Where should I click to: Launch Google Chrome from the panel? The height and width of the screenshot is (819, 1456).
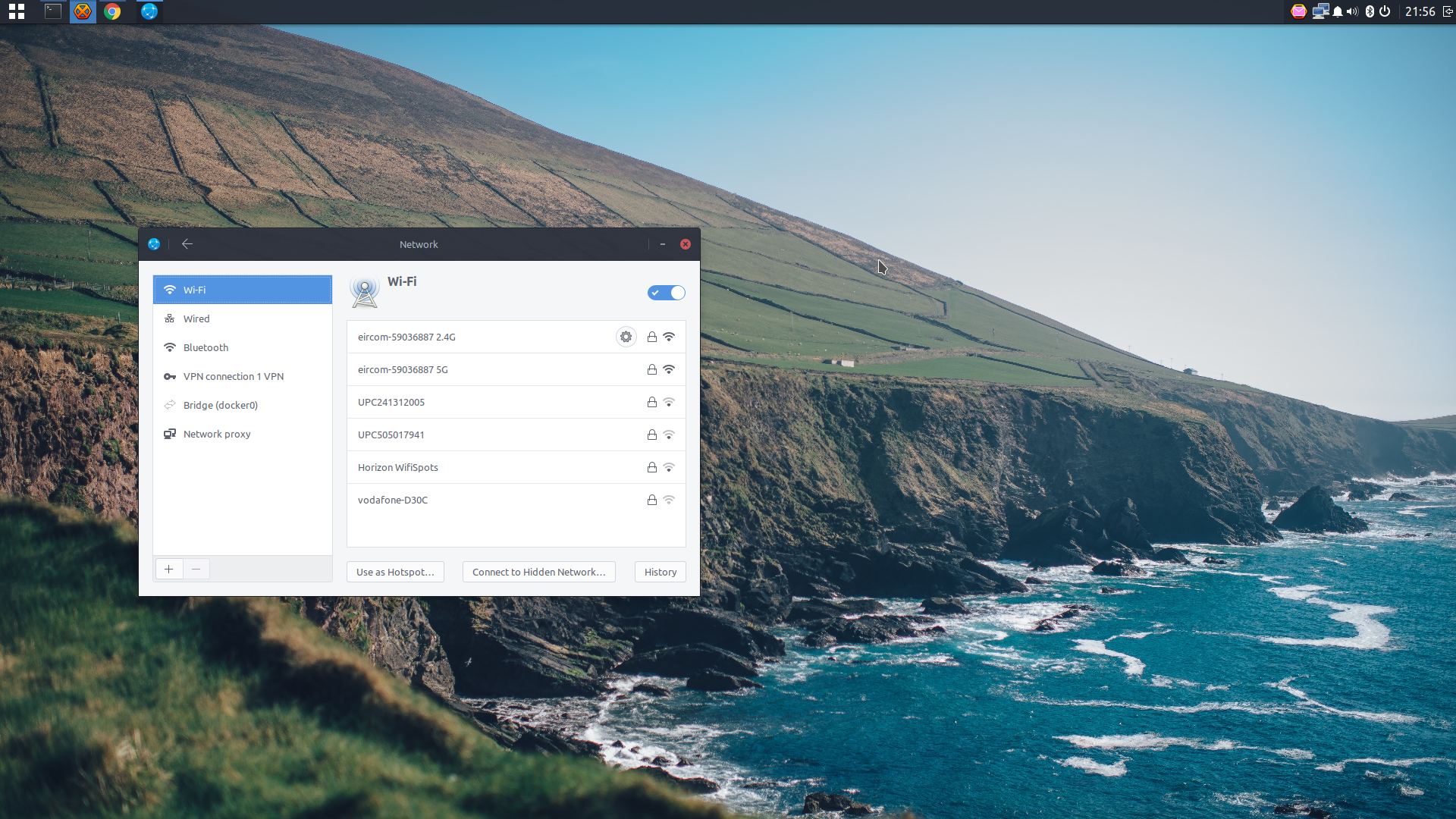112,11
